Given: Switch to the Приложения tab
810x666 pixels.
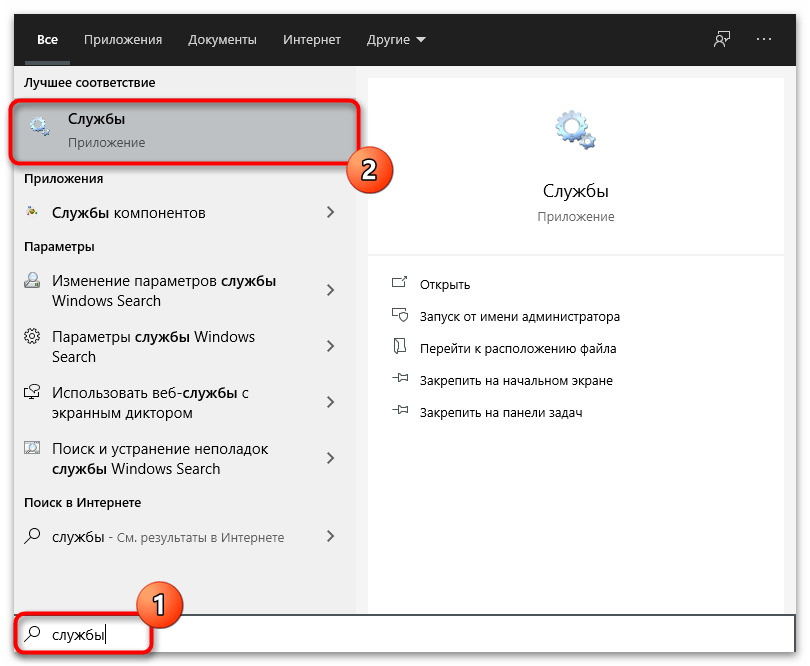Looking at the screenshot, I should [x=123, y=40].
